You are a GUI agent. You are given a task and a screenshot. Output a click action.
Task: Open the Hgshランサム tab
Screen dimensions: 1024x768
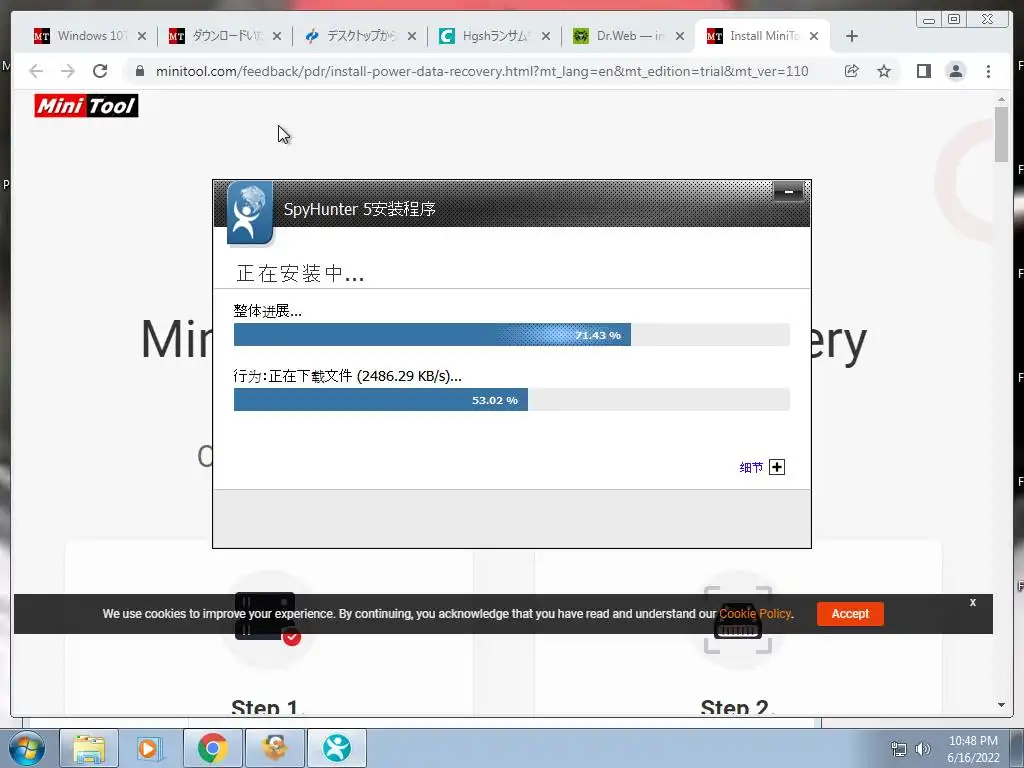[x=494, y=36]
